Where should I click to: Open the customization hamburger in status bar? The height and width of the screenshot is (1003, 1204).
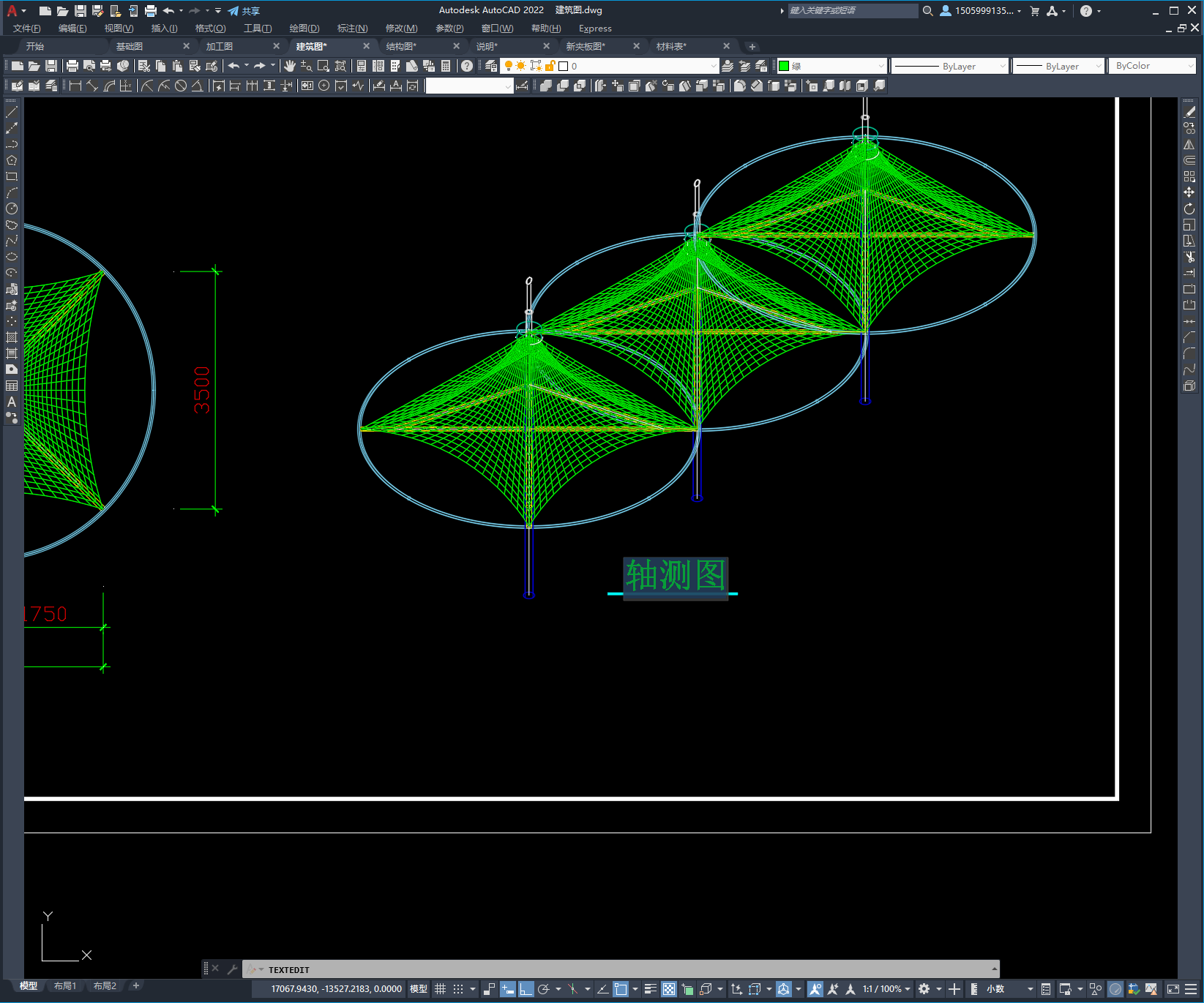click(1191, 989)
